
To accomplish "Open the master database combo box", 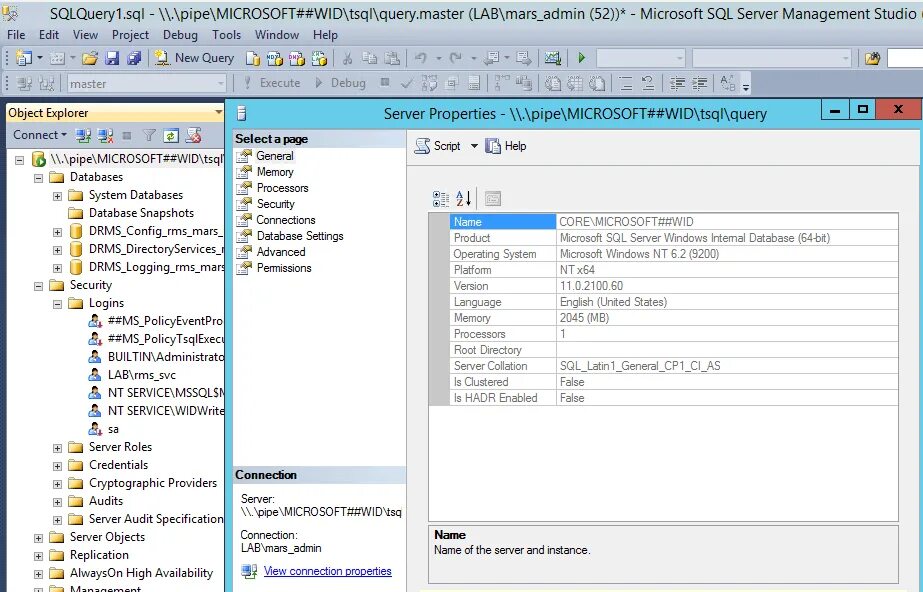I will click(147, 84).
